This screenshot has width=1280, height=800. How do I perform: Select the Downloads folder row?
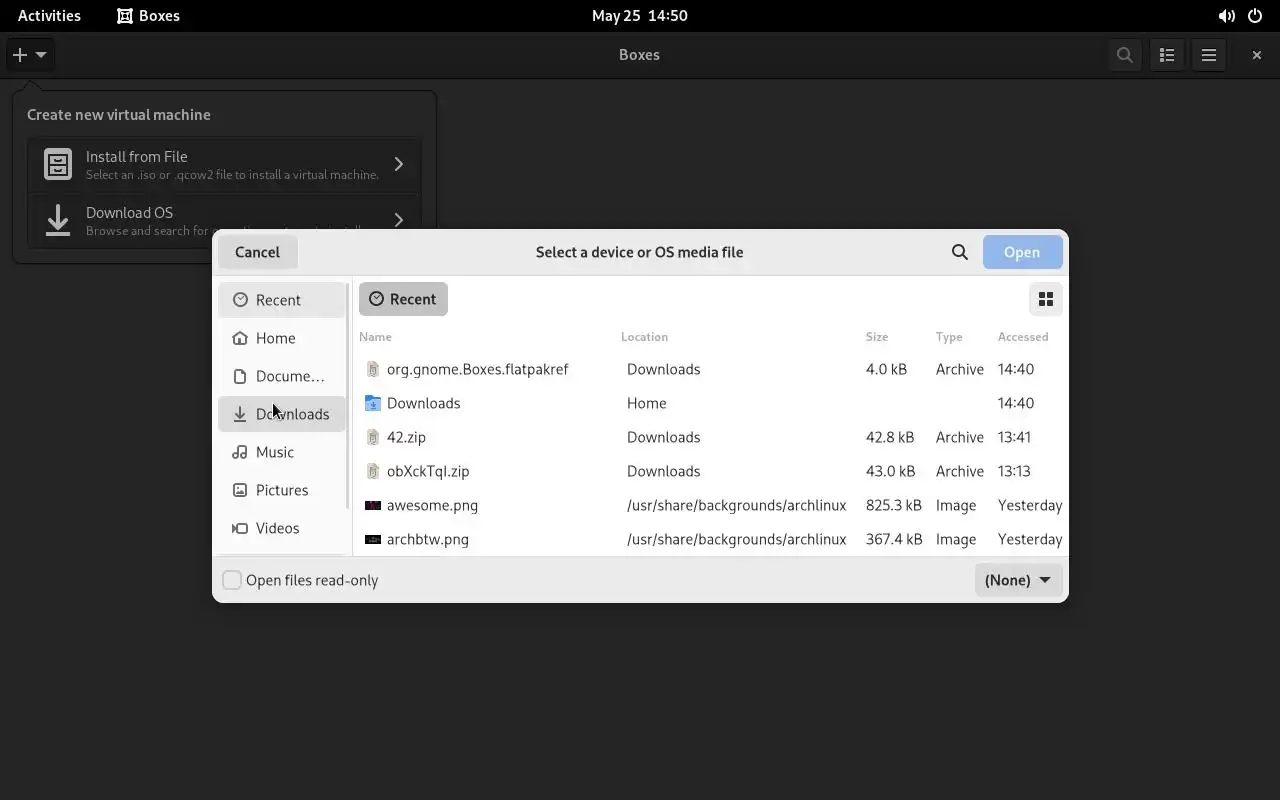[x=710, y=403]
